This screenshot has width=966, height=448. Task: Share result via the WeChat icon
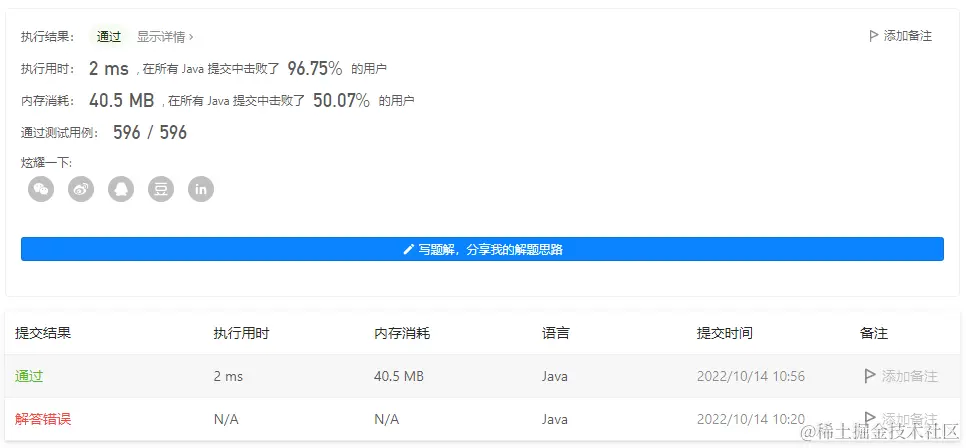point(41,189)
